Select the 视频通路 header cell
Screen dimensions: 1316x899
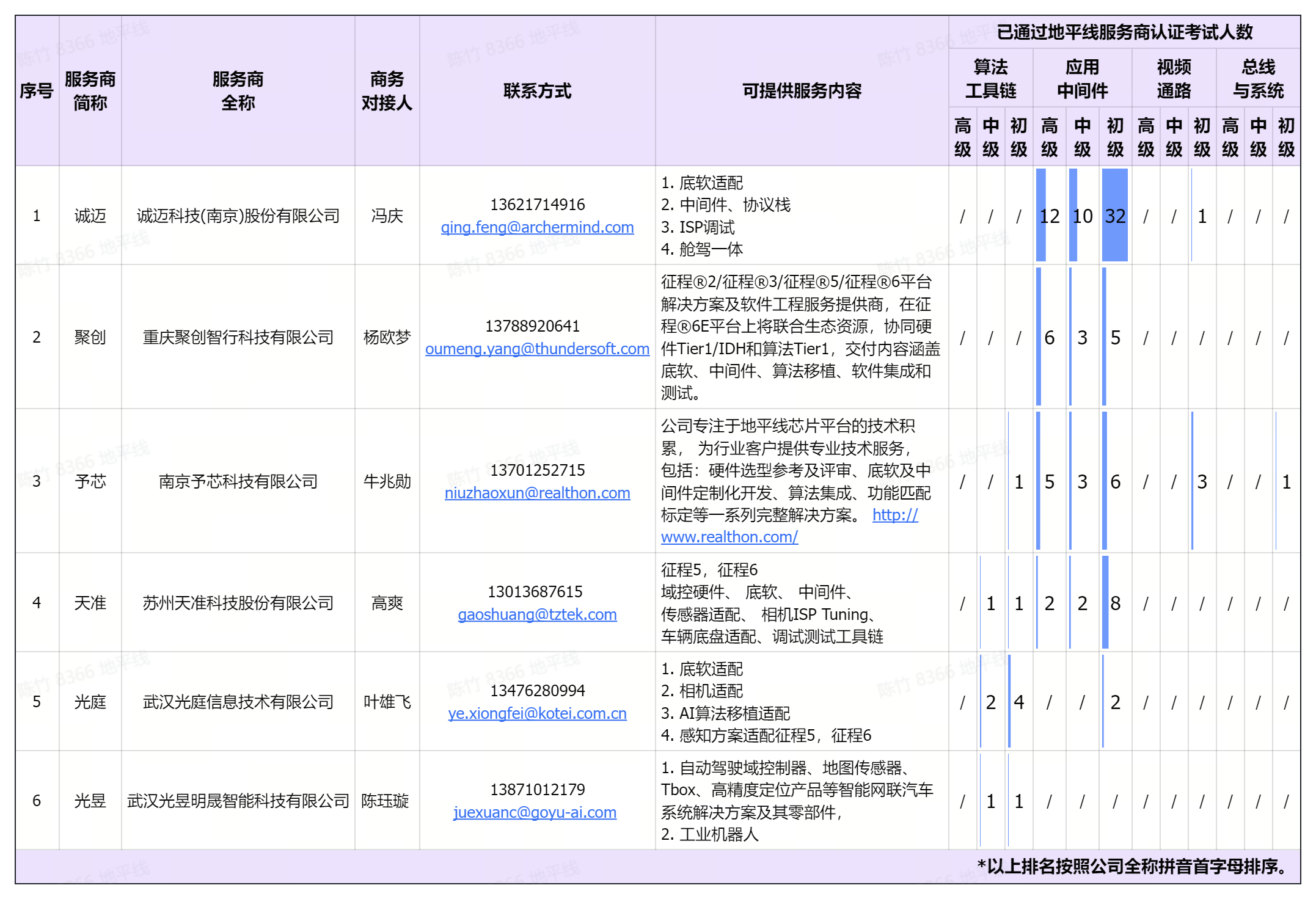(x=1174, y=78)
